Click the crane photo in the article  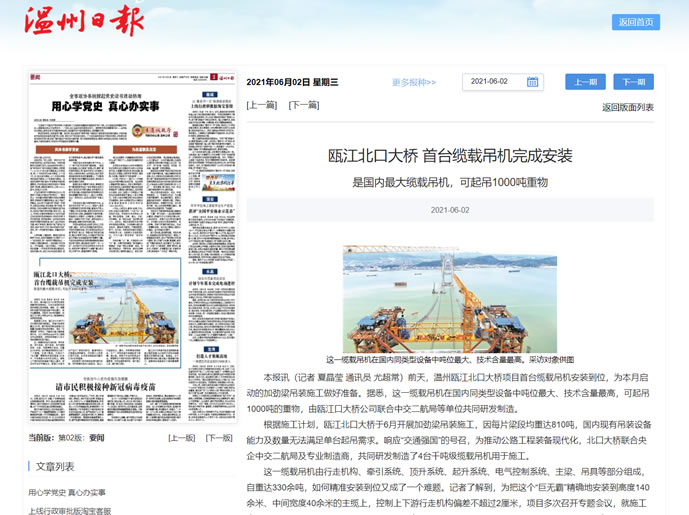coord(450,299)
